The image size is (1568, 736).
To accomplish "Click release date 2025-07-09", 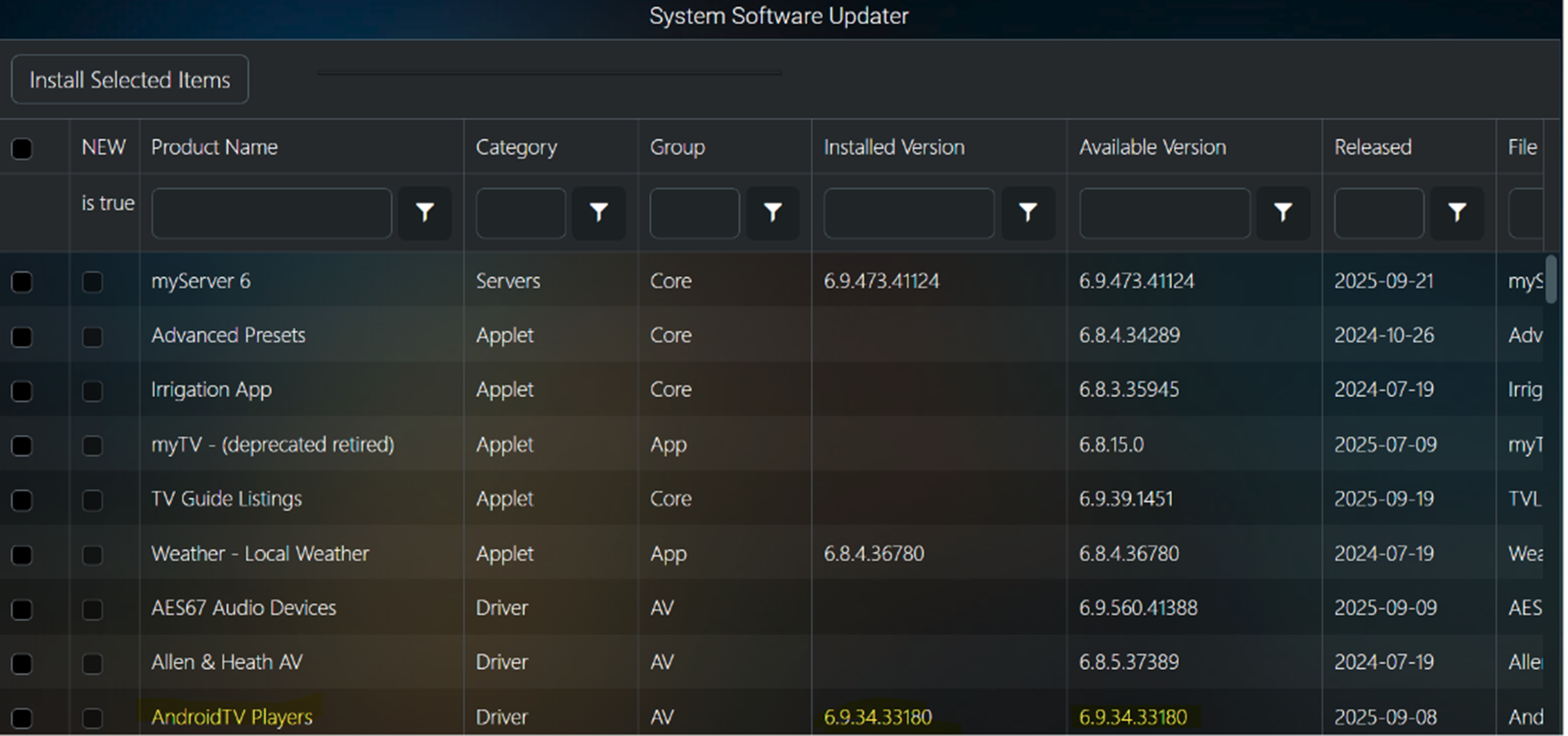I will [1385, 444].
